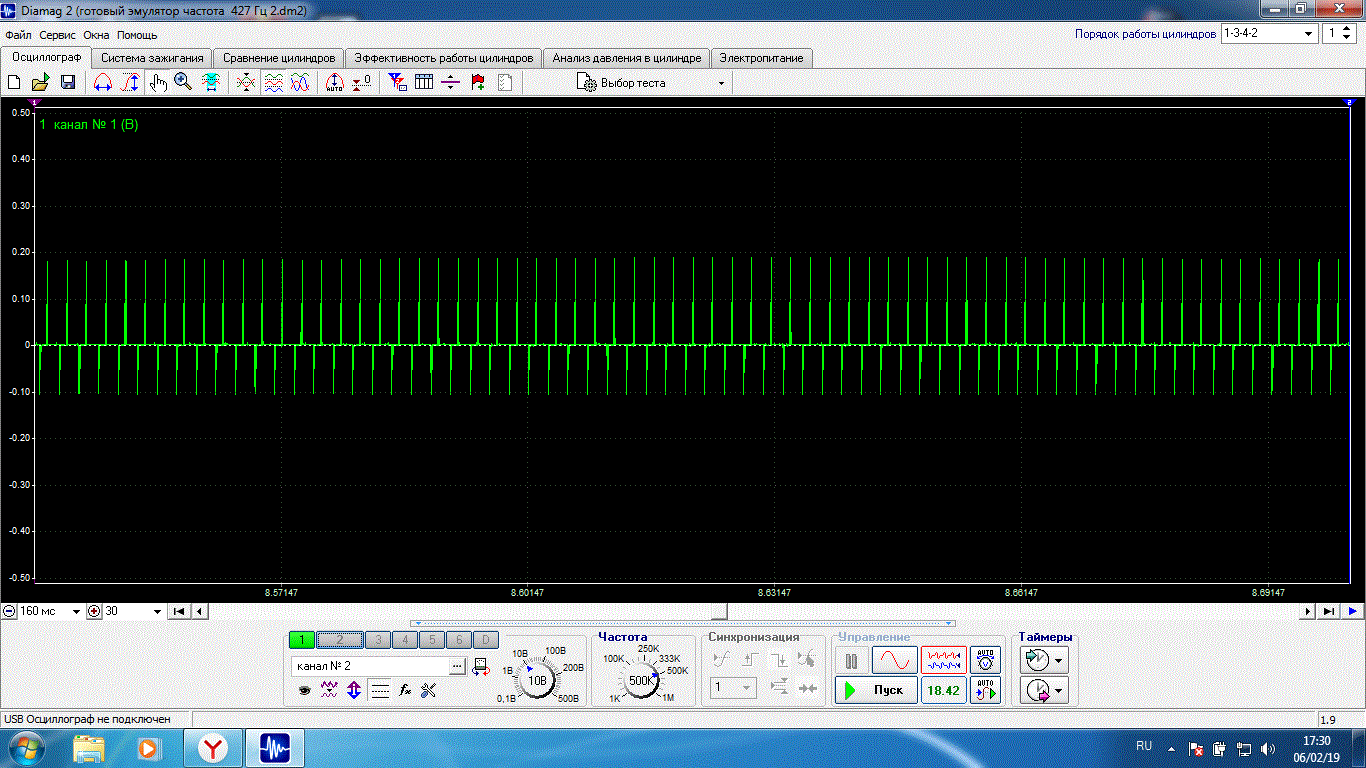Click the overlapping waveforms overlay icon
Screen dimensions: 1366x768
point(300,83)
